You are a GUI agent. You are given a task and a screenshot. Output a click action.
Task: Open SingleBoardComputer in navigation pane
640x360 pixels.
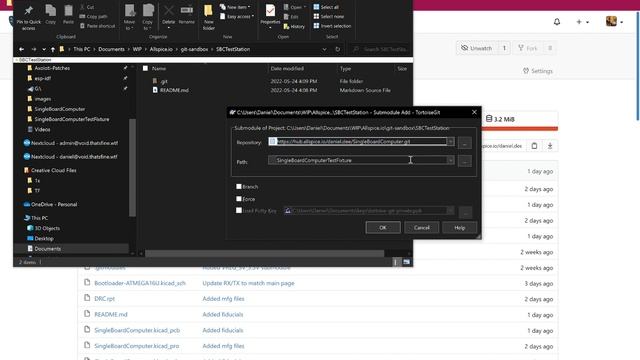[x=60, y=109]
